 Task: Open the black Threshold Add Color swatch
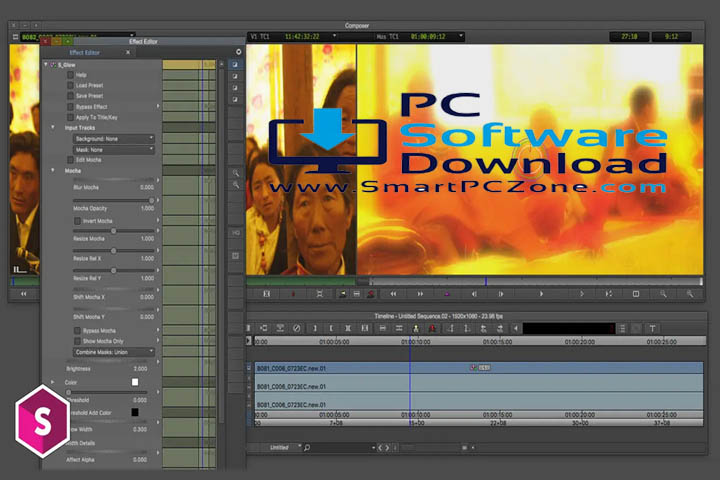coord(135,412)
